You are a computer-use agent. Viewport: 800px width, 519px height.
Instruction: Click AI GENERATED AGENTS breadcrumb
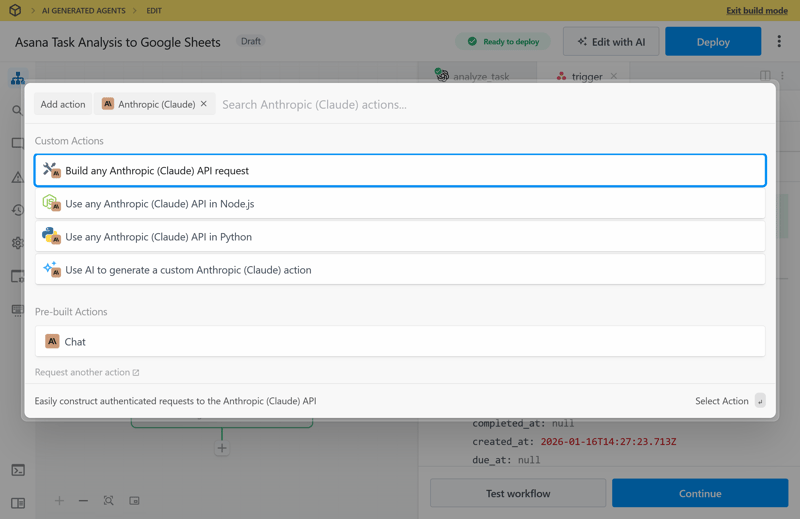click(84, 11)
